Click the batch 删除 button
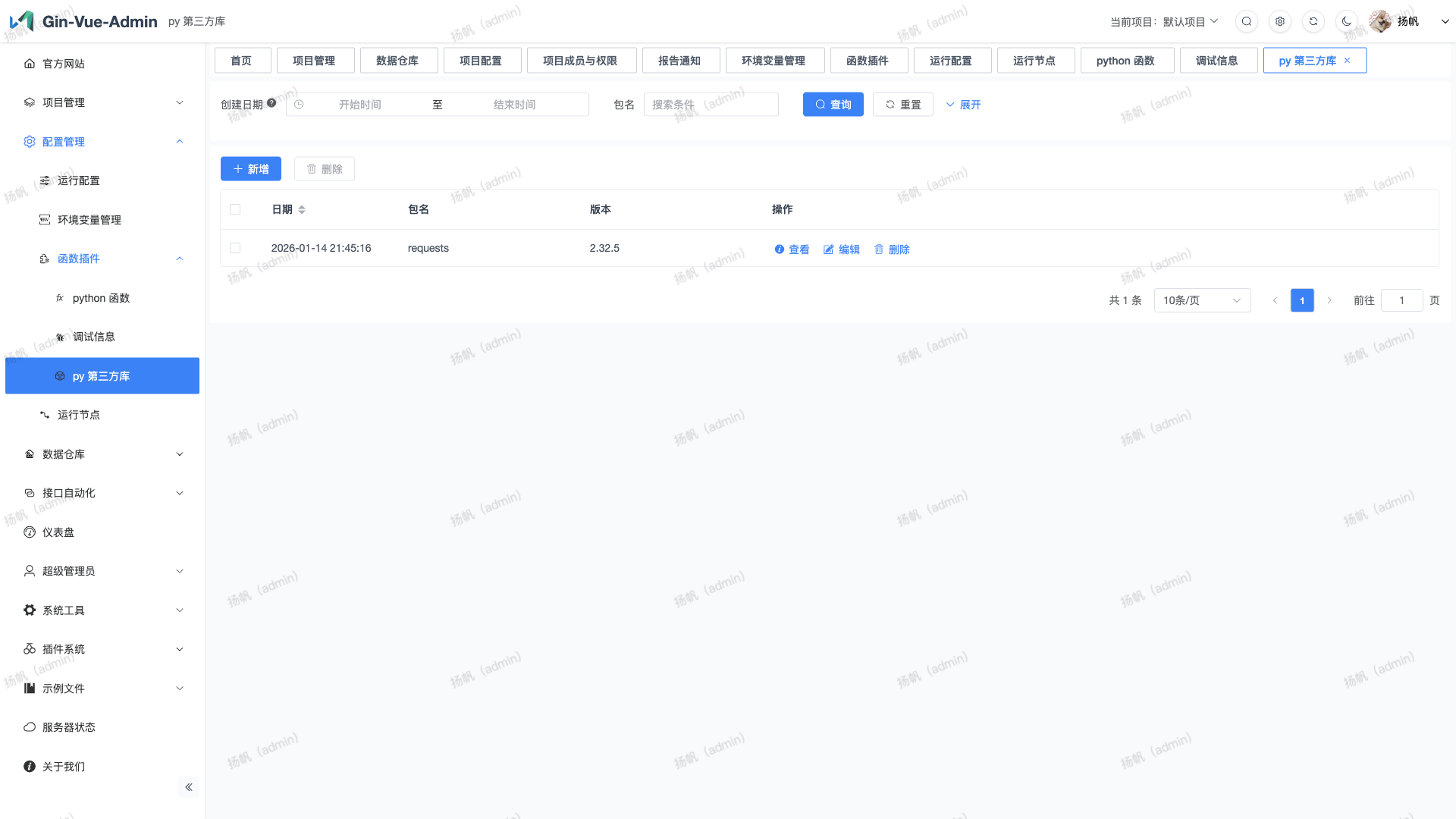 (325, 169)
